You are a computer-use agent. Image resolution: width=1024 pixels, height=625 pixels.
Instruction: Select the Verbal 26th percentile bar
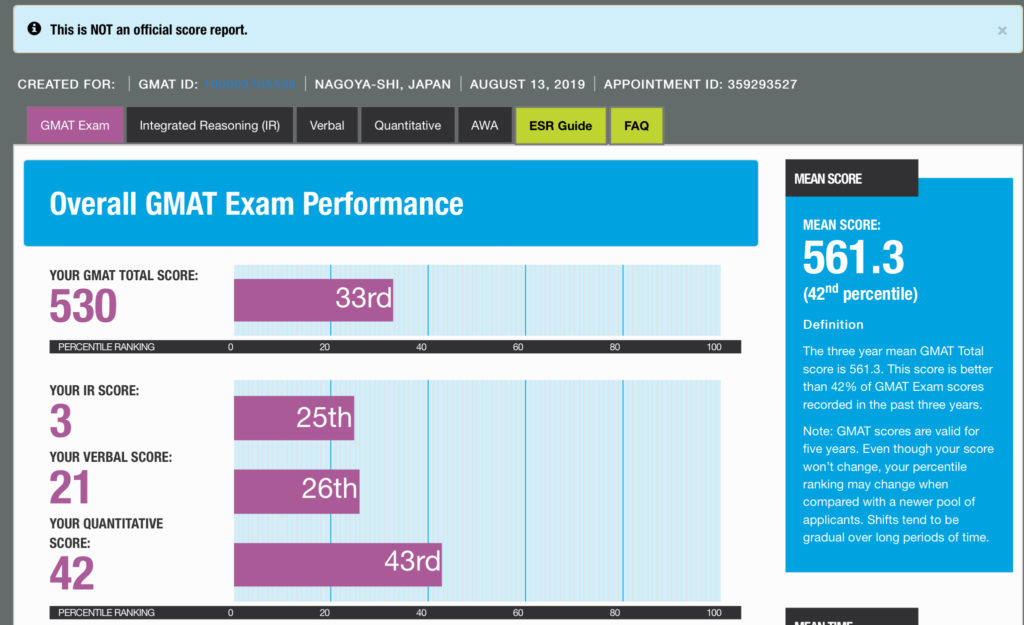(298, 490)
